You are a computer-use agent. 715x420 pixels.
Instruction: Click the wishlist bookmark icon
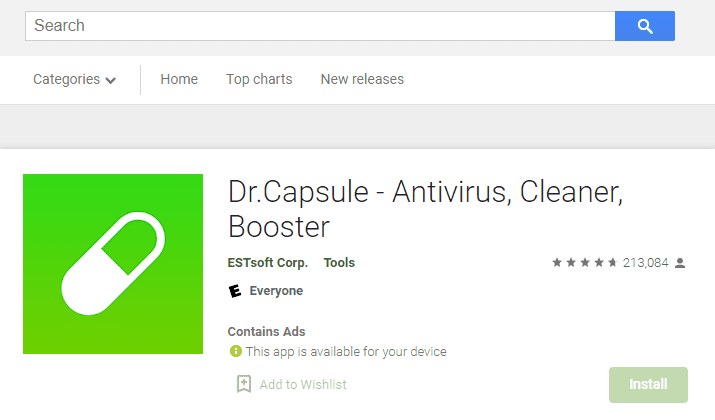244,384
